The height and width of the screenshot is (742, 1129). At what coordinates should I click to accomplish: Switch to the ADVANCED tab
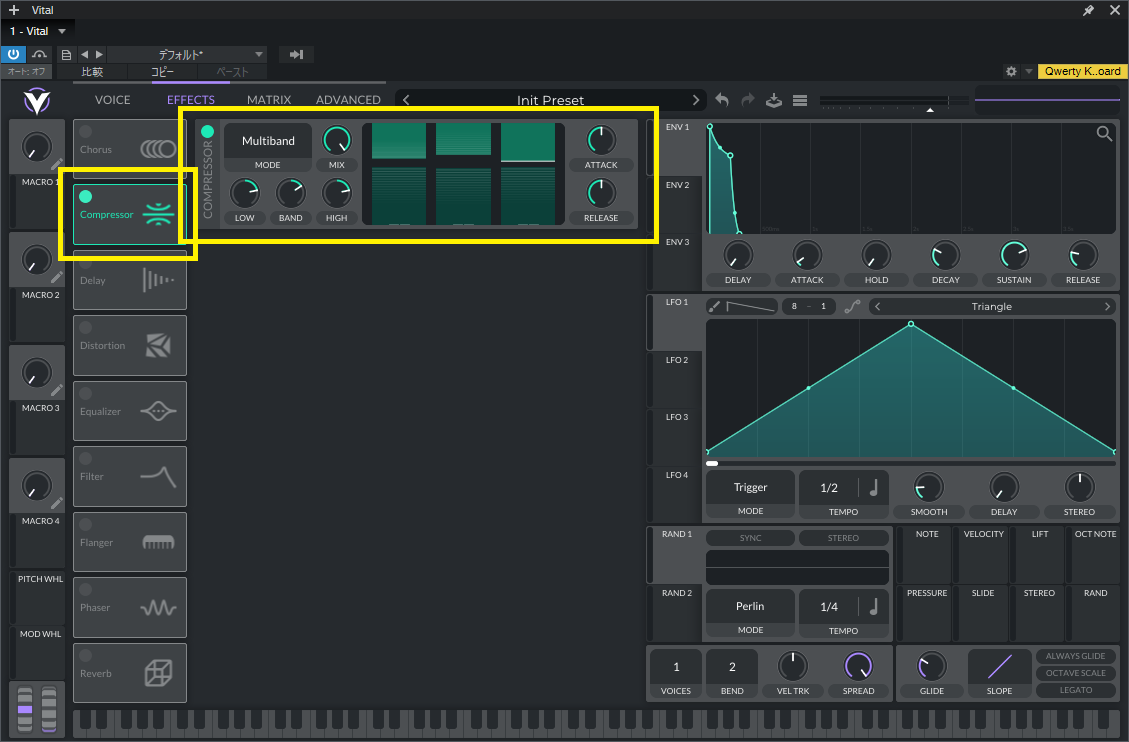[348, 100]
